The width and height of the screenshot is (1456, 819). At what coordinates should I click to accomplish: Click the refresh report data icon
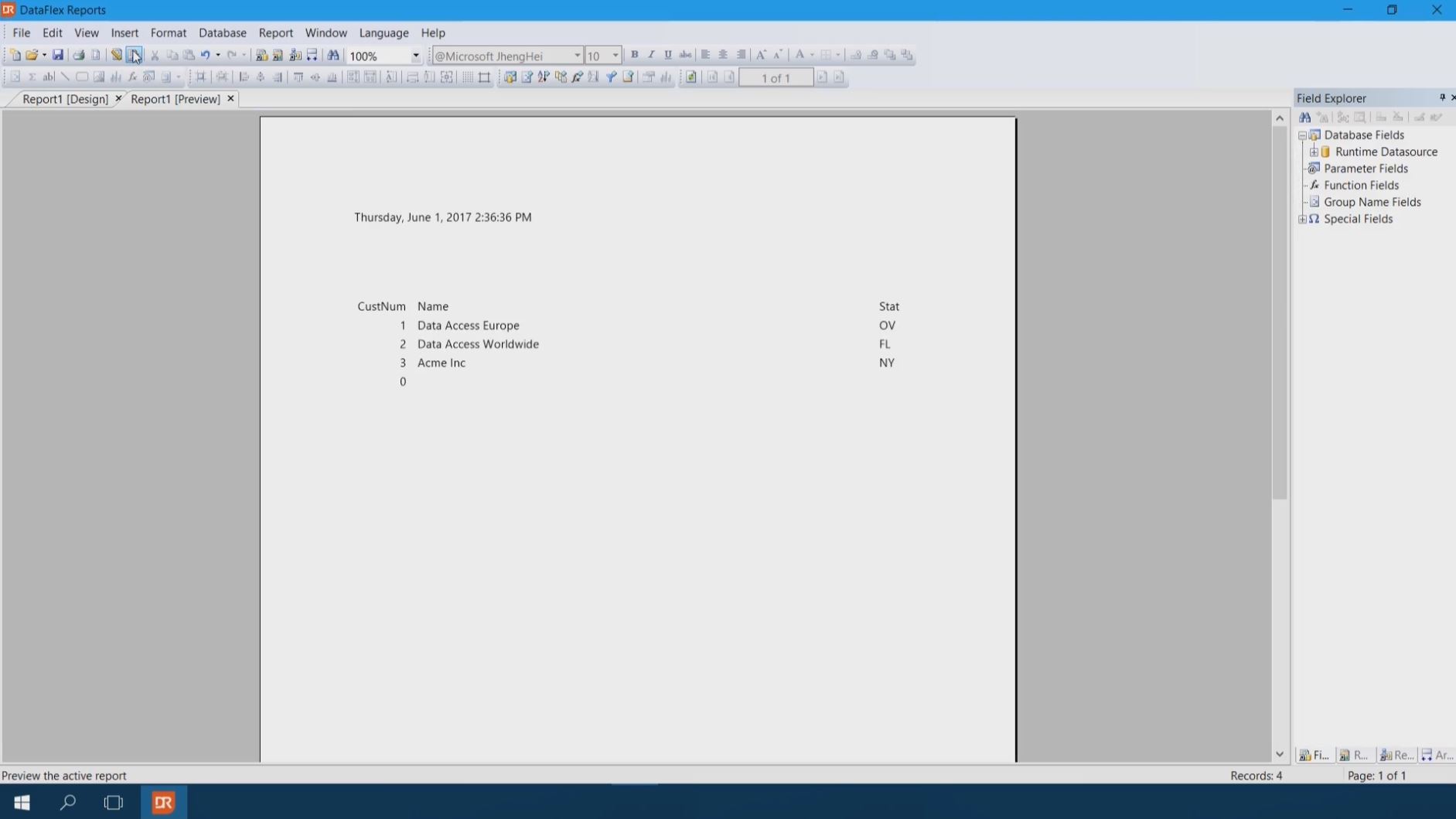click(691, 77)
